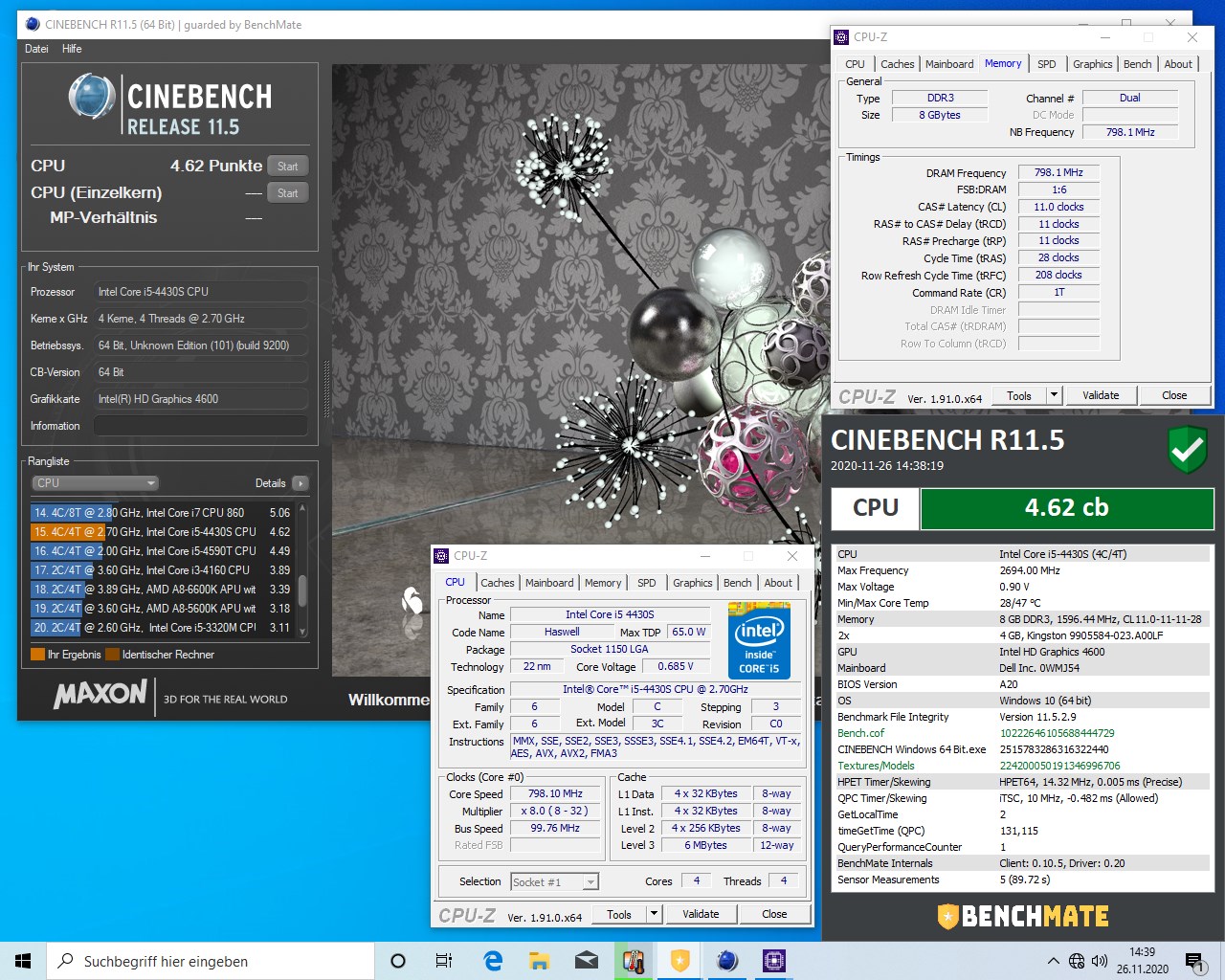Launch Microsoft Edge from taskbar
Image resolution: width=1225 pixels, height=980 pixels.
(493, 961)
